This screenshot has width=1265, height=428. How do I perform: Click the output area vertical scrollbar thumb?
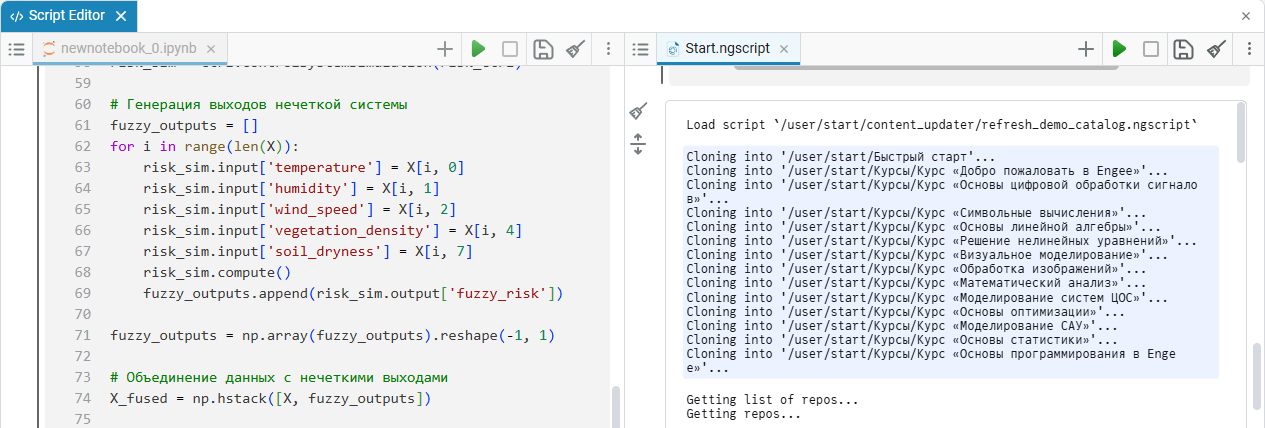click(x=1241, y=133)
